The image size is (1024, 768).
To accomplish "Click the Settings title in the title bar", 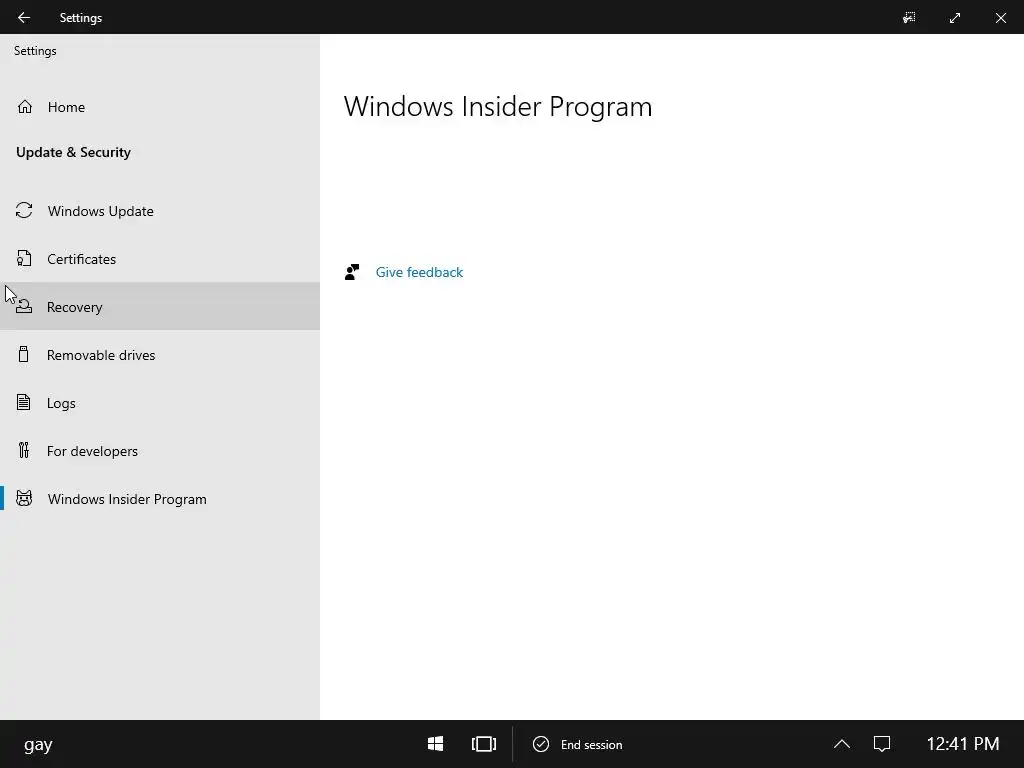I will 80,18.
